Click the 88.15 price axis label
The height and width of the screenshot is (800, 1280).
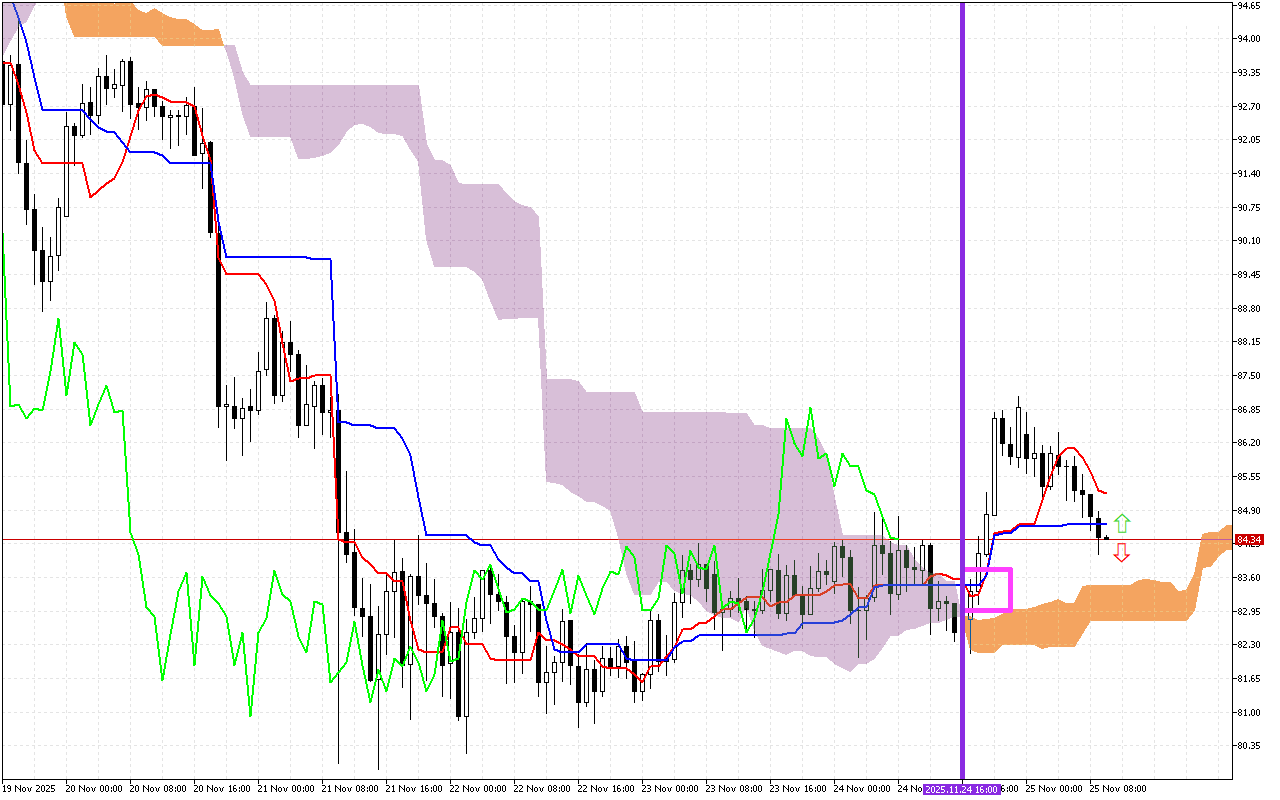(x=1248, y=342)
